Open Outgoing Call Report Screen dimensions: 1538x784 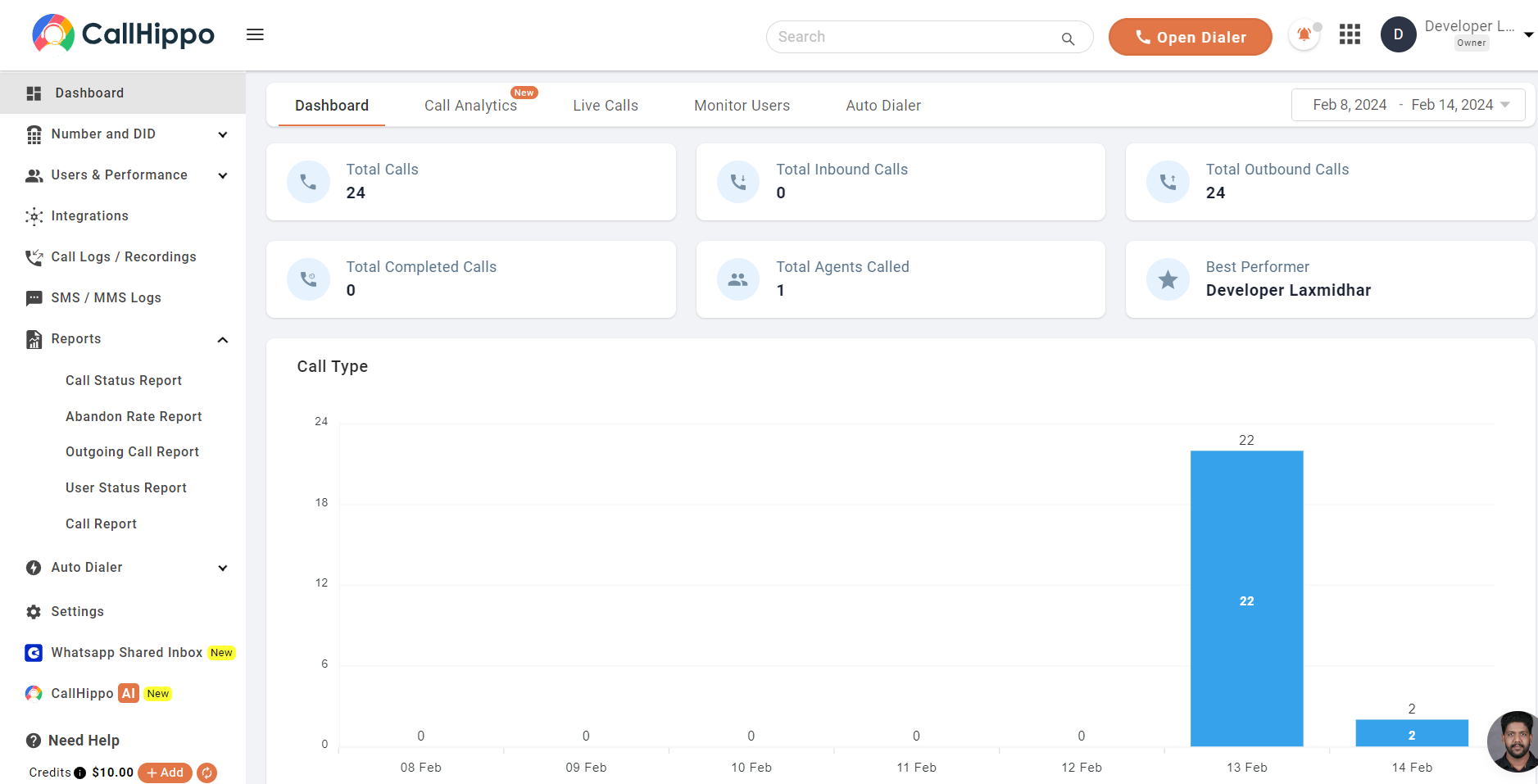pos(132,452)
